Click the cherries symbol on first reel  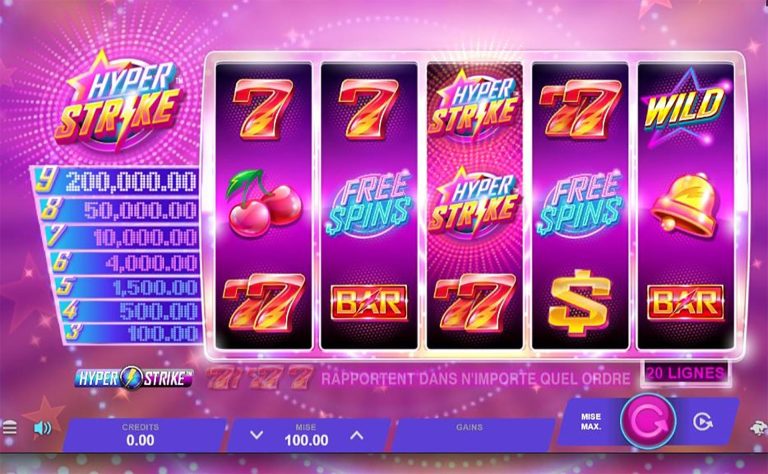click(264, 203)
